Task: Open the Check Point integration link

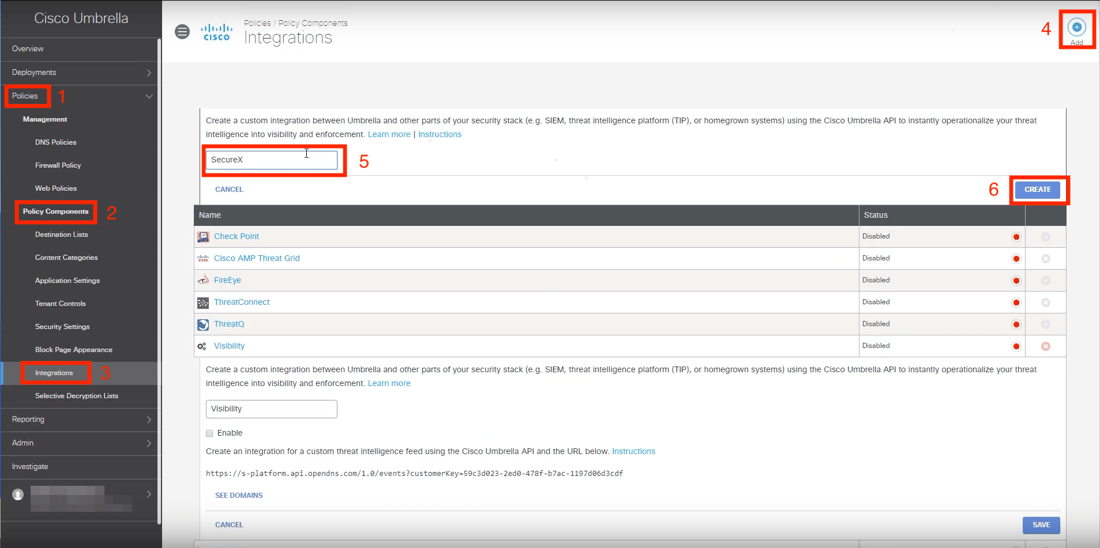Action: (236, 236)
